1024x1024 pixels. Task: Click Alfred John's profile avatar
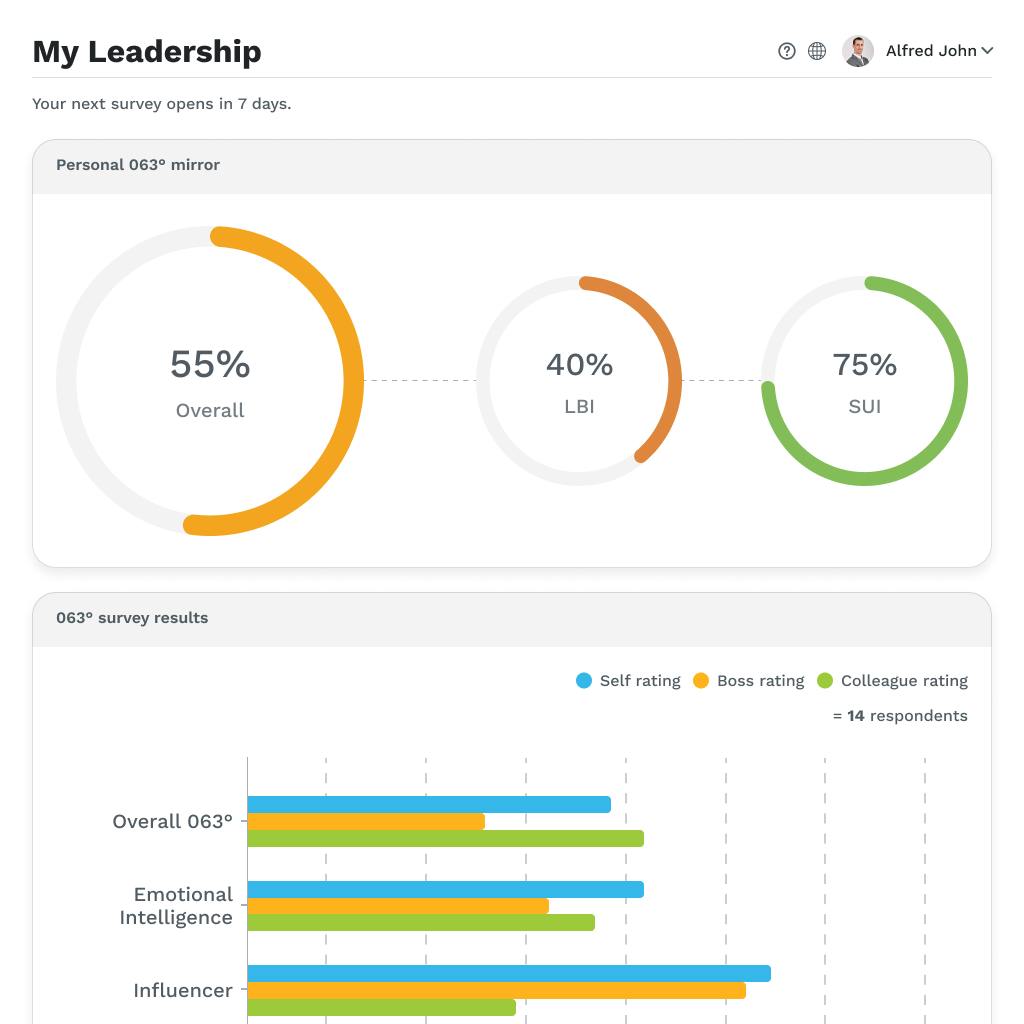tap(858, 51)
